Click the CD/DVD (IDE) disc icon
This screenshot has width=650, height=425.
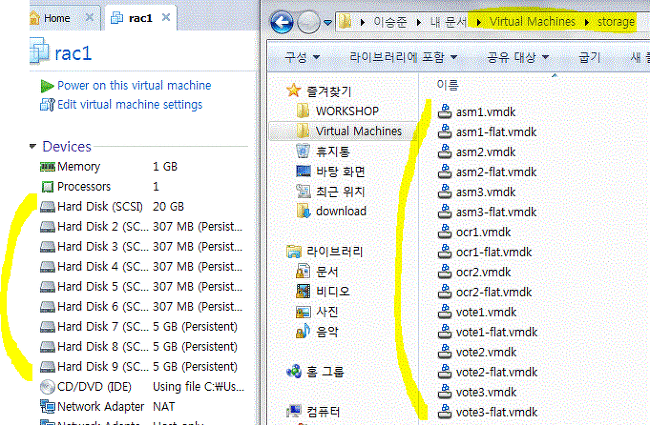pos(47,387)
